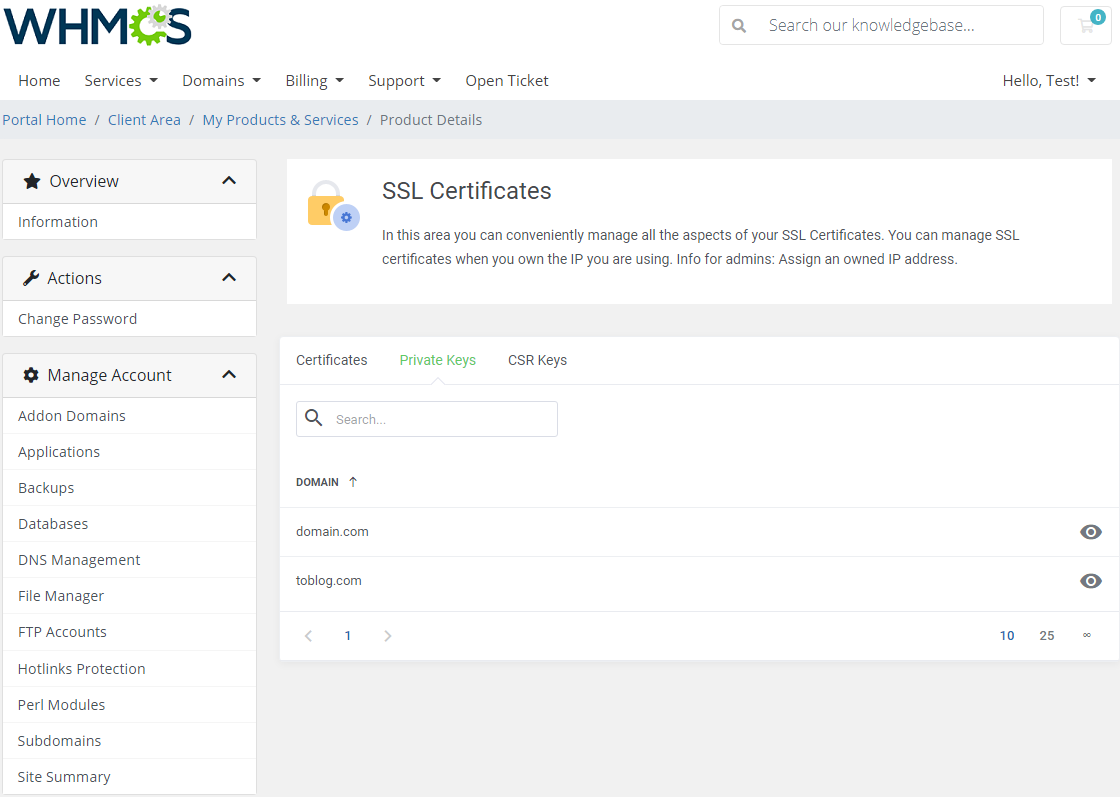Viewport: 1120px width, 797px height.
Task: Click the SSL Certificates heading
Action: coord(466,191)
